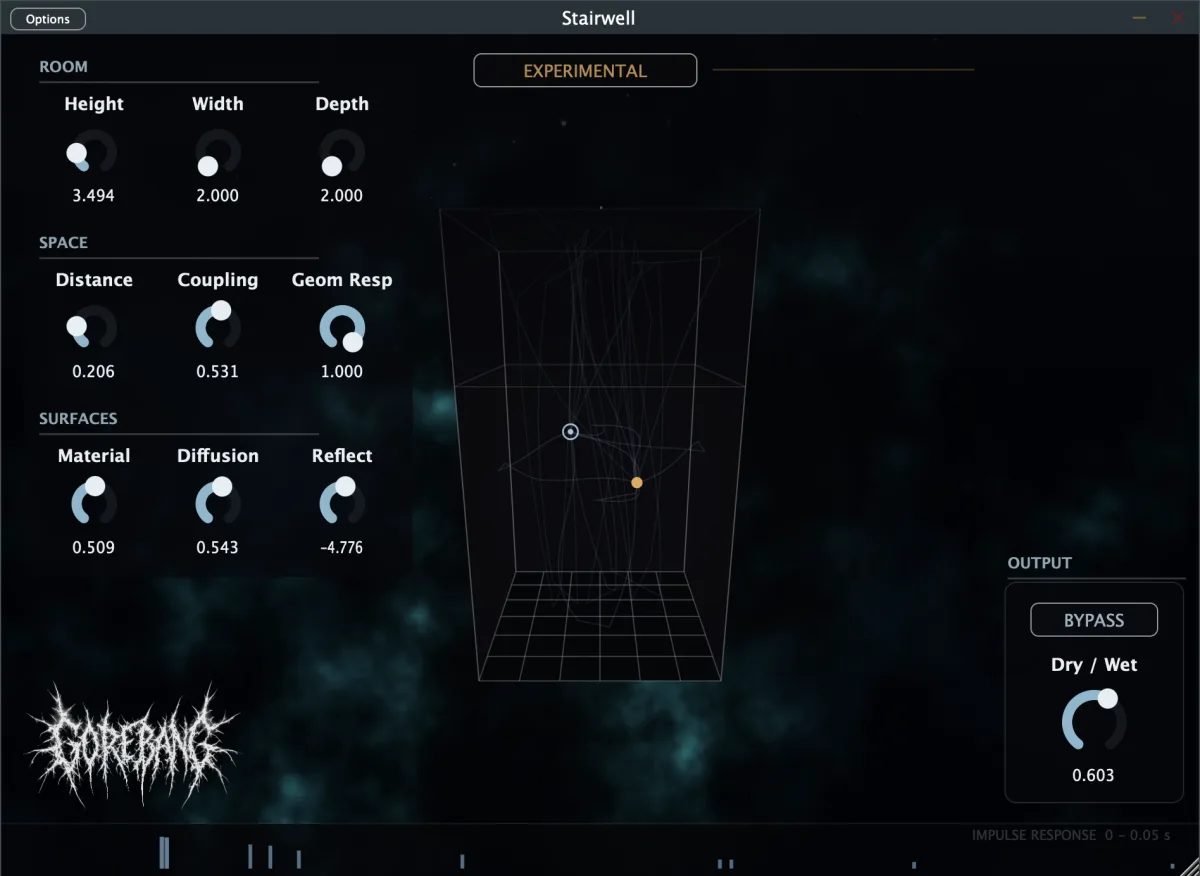
Task: Click the Width knob
Action: [x=218, y=153]
